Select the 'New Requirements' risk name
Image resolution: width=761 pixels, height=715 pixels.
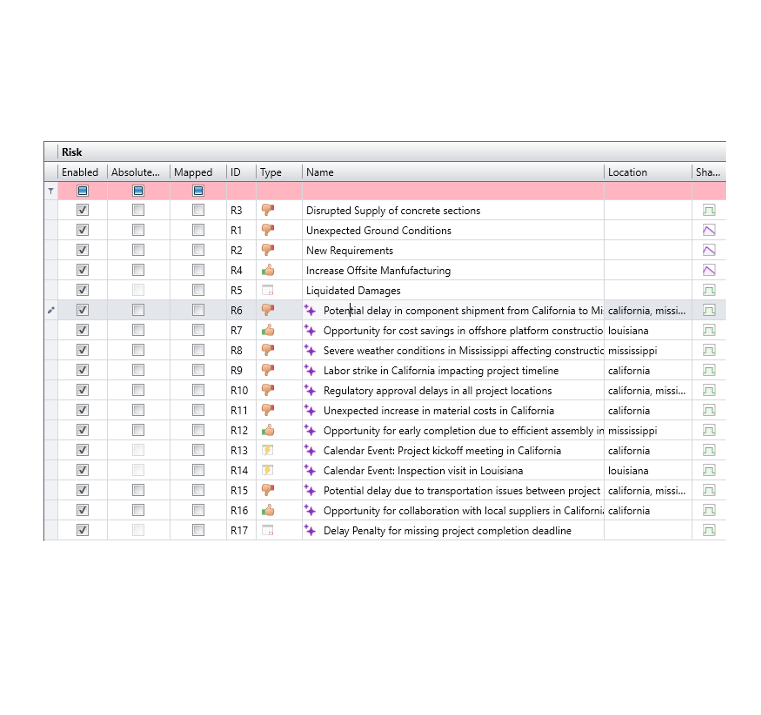click(x=349, y=250)
